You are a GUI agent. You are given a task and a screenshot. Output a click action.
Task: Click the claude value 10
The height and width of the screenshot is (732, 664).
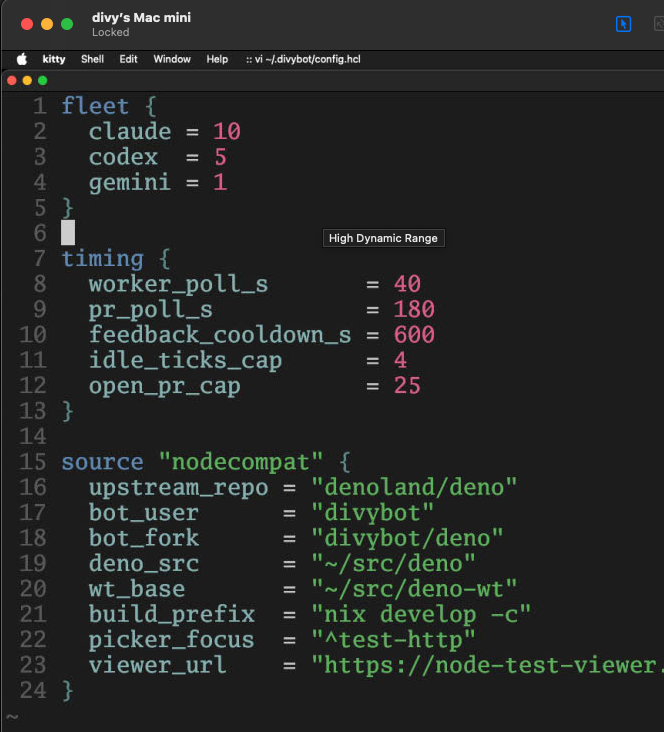[227, 132]
